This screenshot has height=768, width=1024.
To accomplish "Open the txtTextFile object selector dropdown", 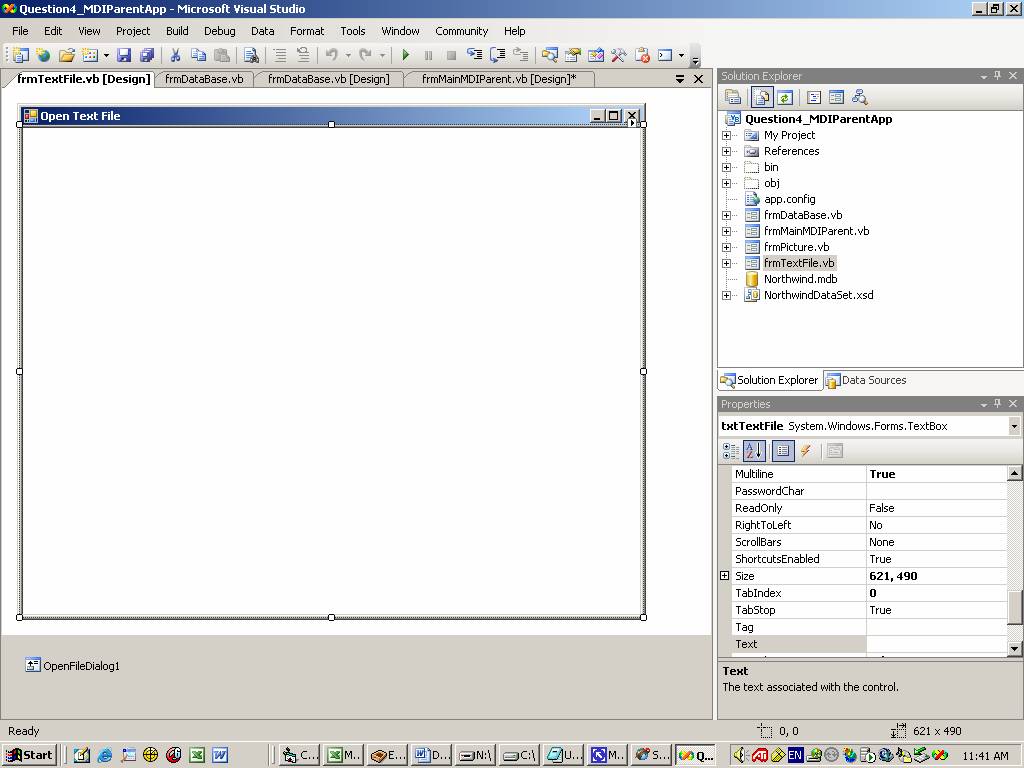I will 1014,426.
